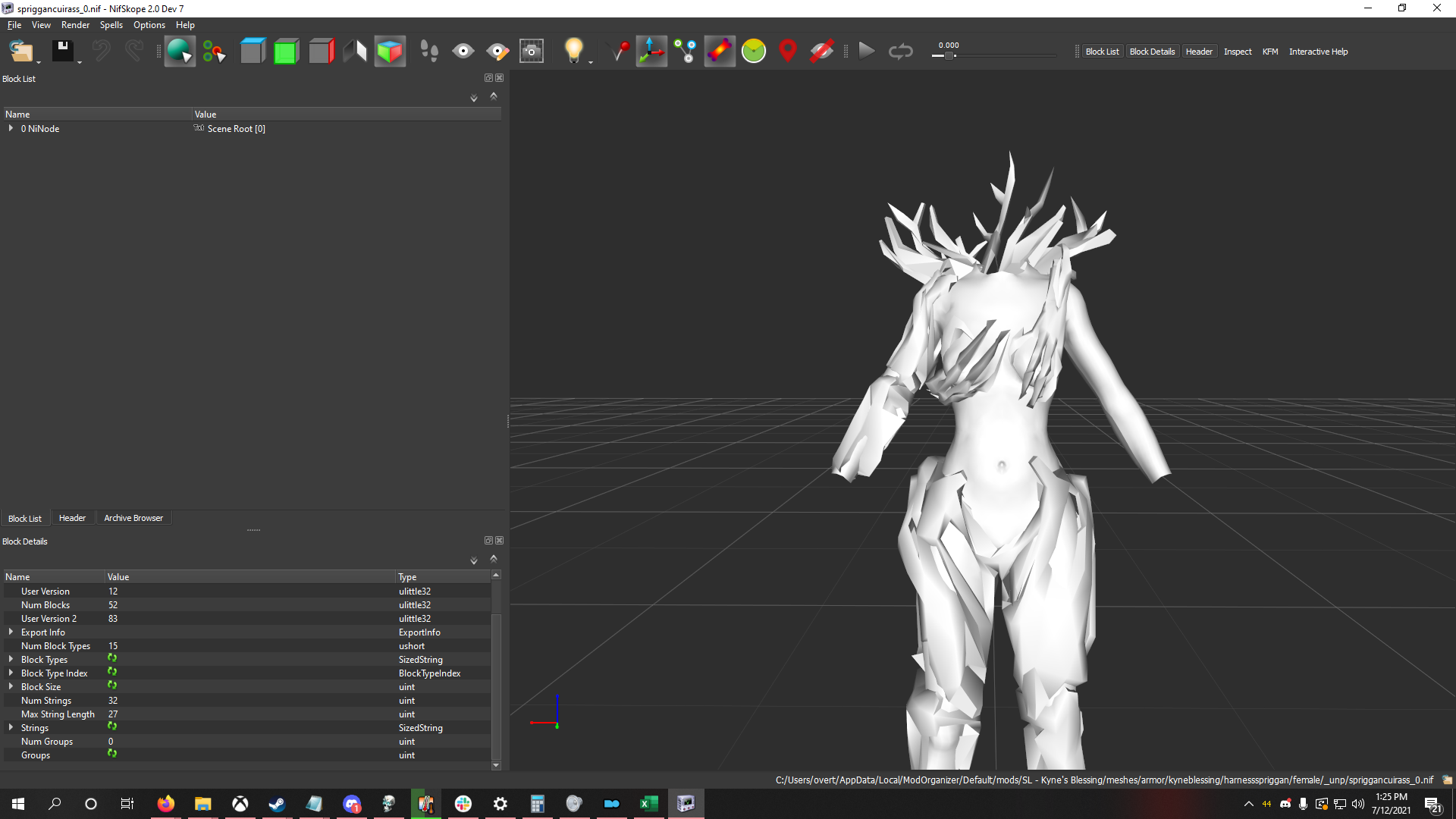Toggle Block List in top toolbar
The height and width of the screenshot is (819, 1456).
click(x=1102, y=52)
